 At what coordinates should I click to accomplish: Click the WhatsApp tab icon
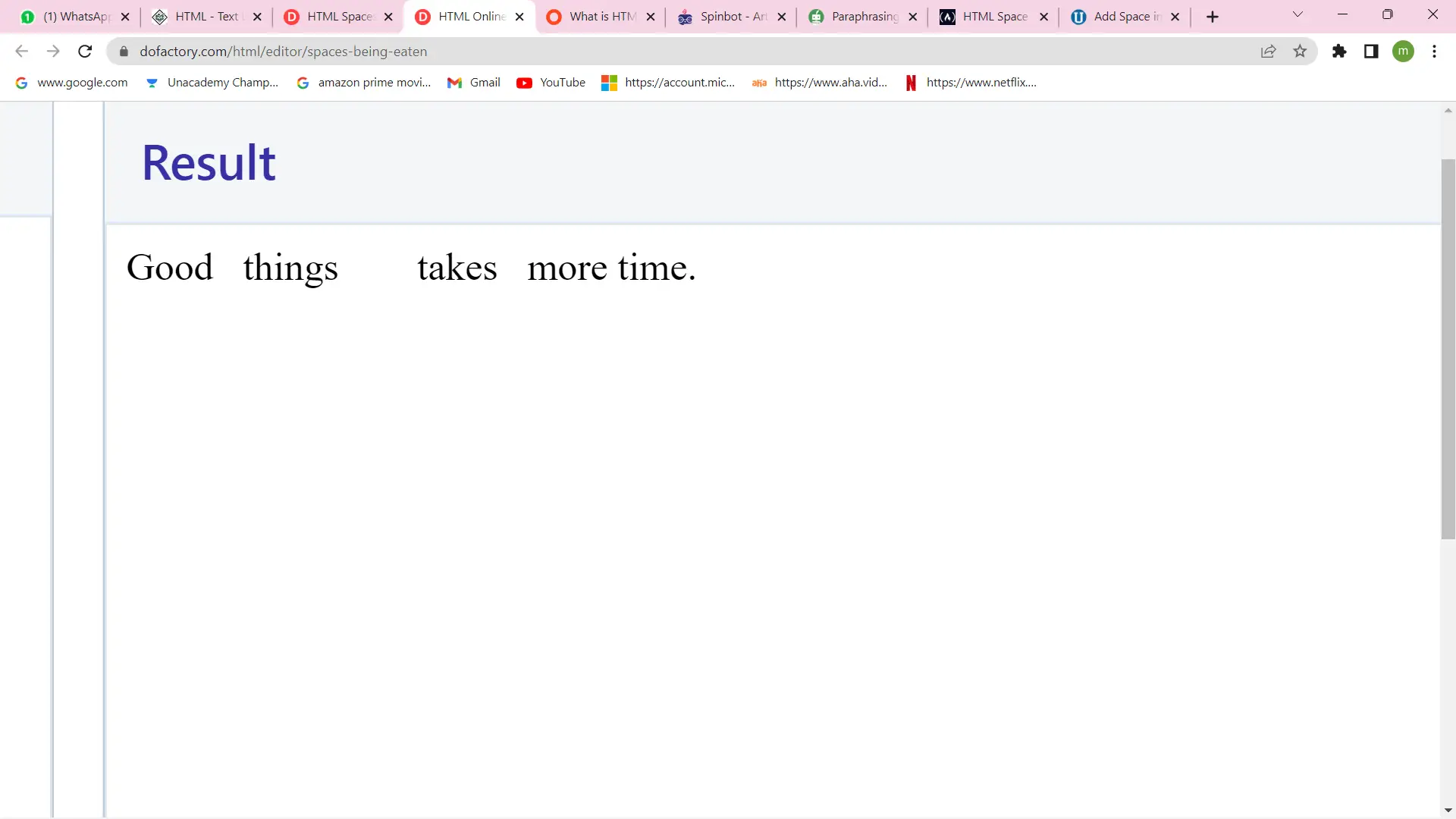point(26,16)
